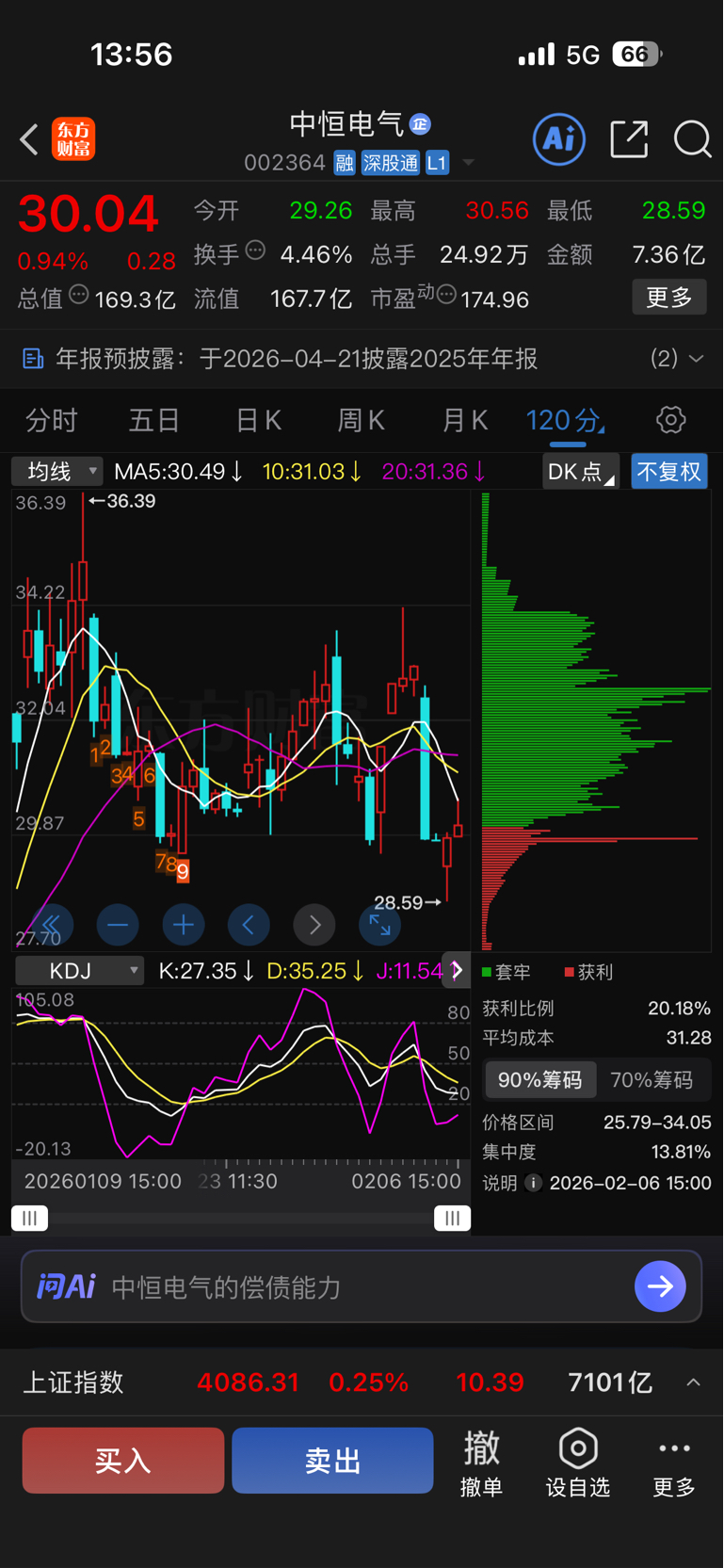Open chart settings gear icon
The height and width of the screenshot is (1568, 724).
coord(671,419)
